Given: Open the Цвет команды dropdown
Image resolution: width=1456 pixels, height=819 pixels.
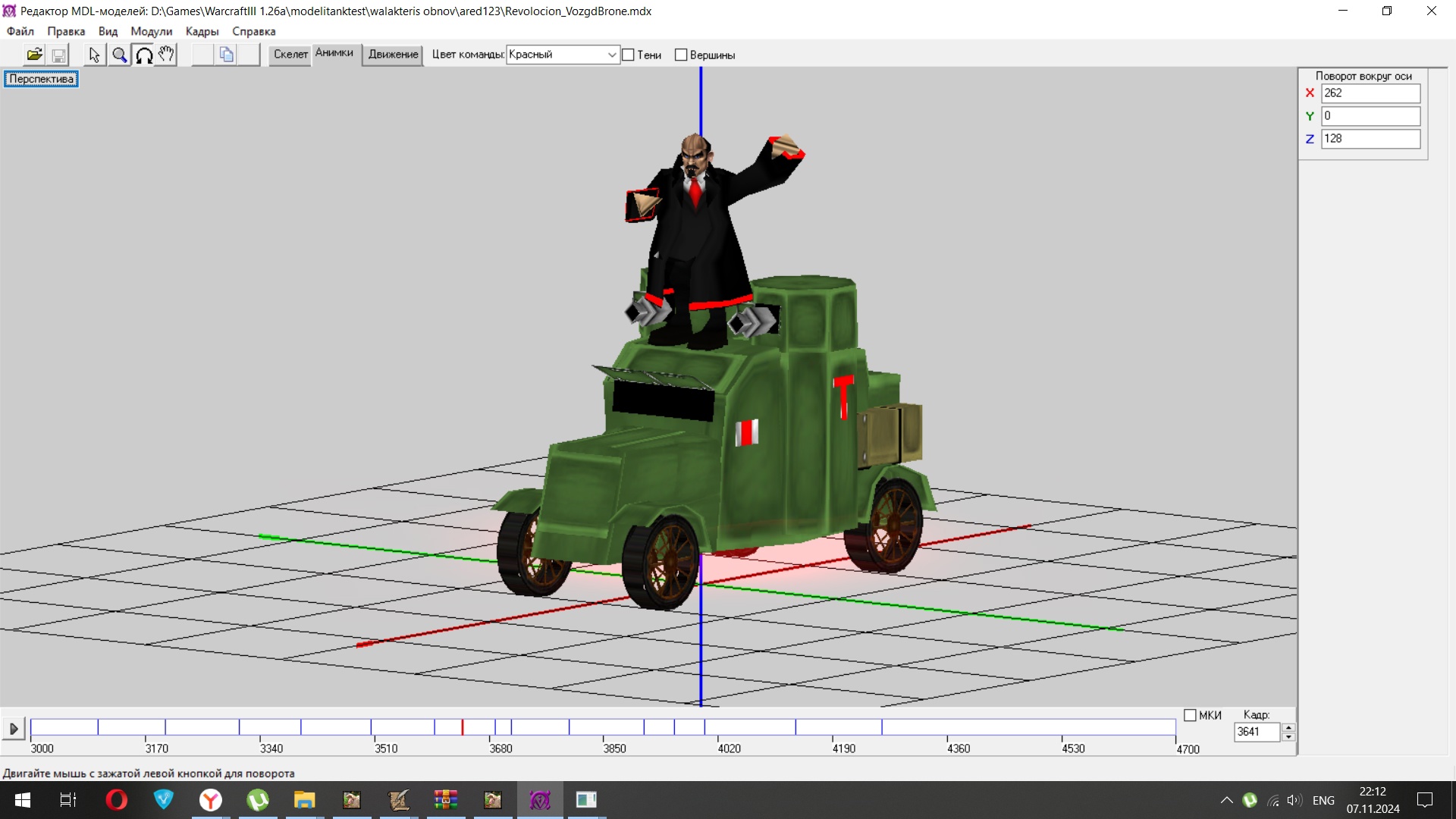Looking at the screenshot, I should tap(611, 55).
